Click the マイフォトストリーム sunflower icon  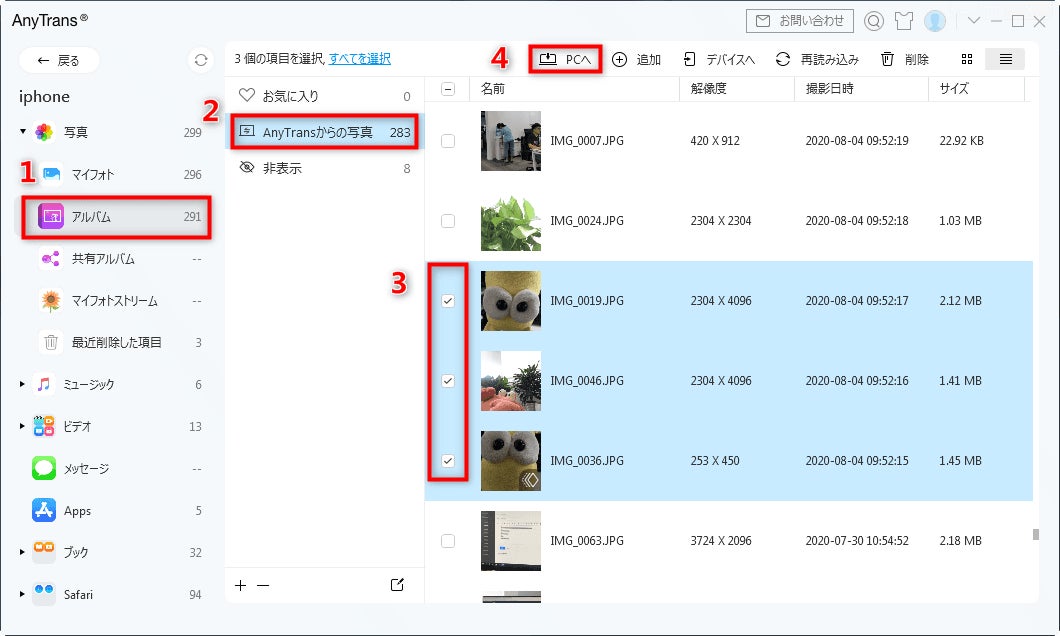click(51, 301)
